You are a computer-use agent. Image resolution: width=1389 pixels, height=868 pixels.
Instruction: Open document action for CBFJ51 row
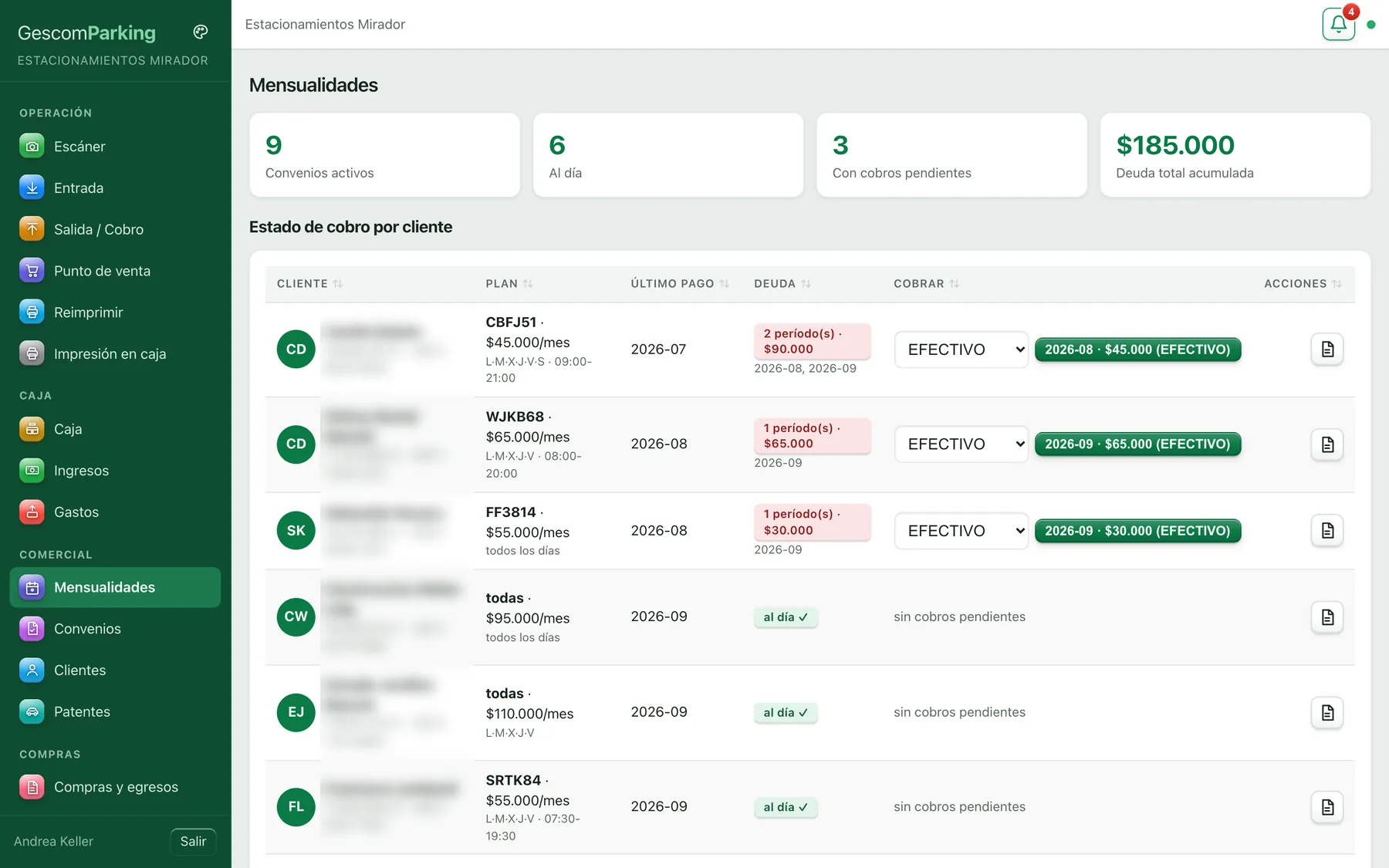pos(1327,350)
